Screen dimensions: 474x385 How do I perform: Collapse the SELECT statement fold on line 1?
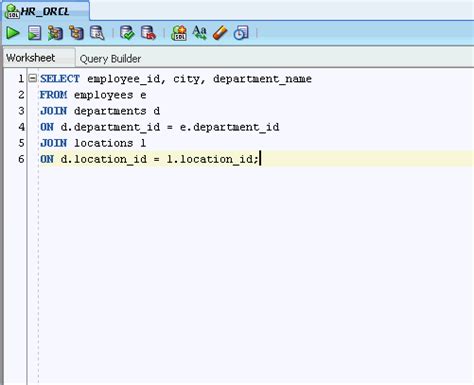click(33, 78)
